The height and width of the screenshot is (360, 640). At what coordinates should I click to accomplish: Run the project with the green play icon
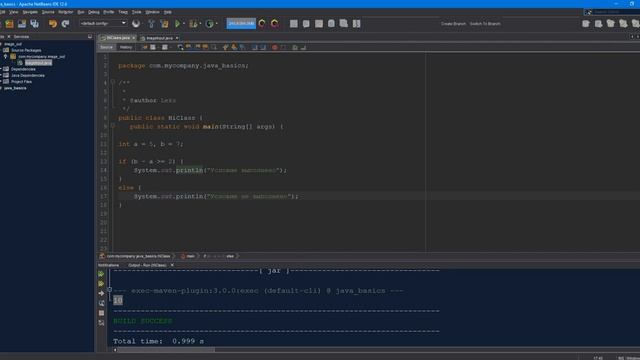pyautogui.click(x=178, y=24)
